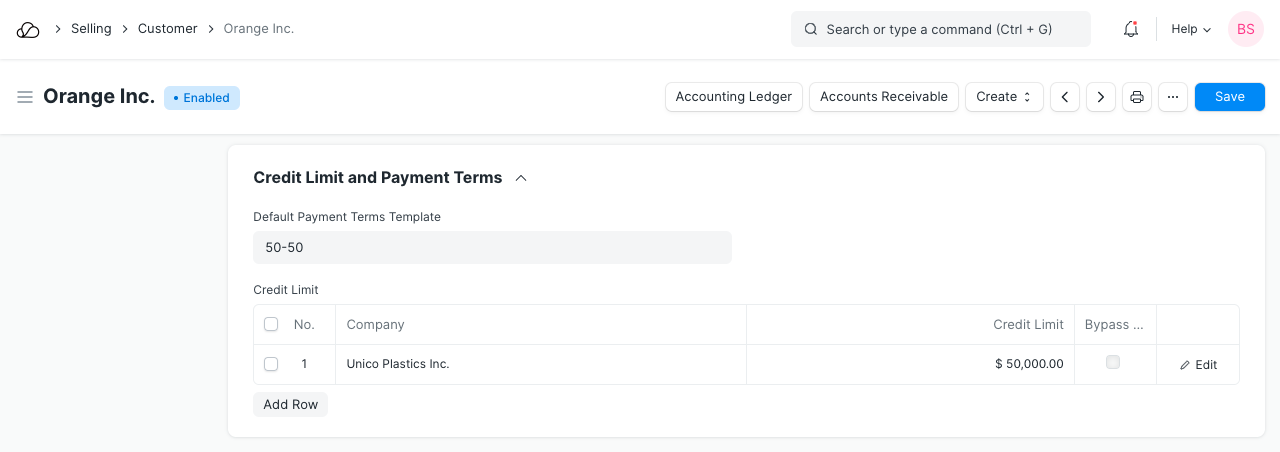The height and width of the screenshot is (452, 1280).
Task: Open the three-dots more options menu
Action: (1173, 97)
